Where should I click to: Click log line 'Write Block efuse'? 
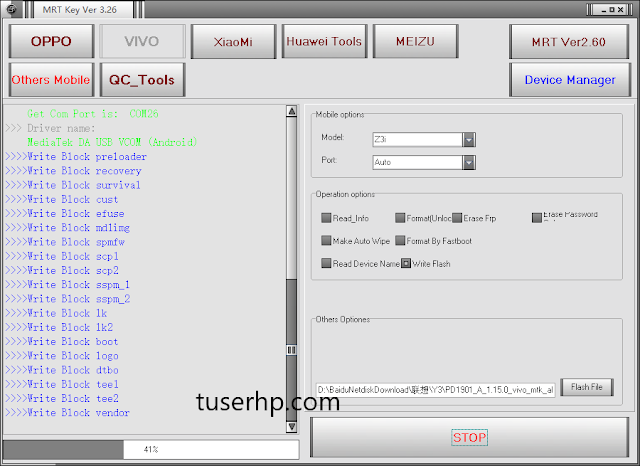point(64,214)
